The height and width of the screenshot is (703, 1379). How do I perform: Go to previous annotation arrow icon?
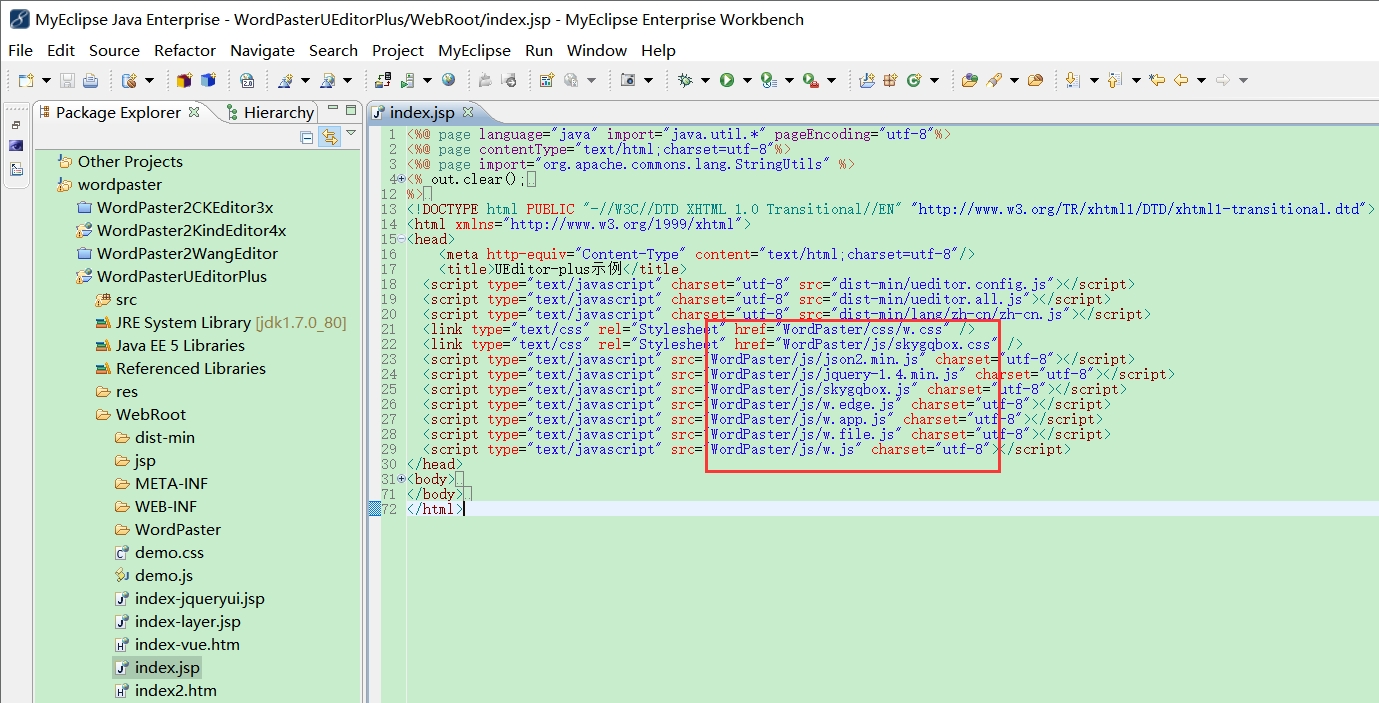1115,80
